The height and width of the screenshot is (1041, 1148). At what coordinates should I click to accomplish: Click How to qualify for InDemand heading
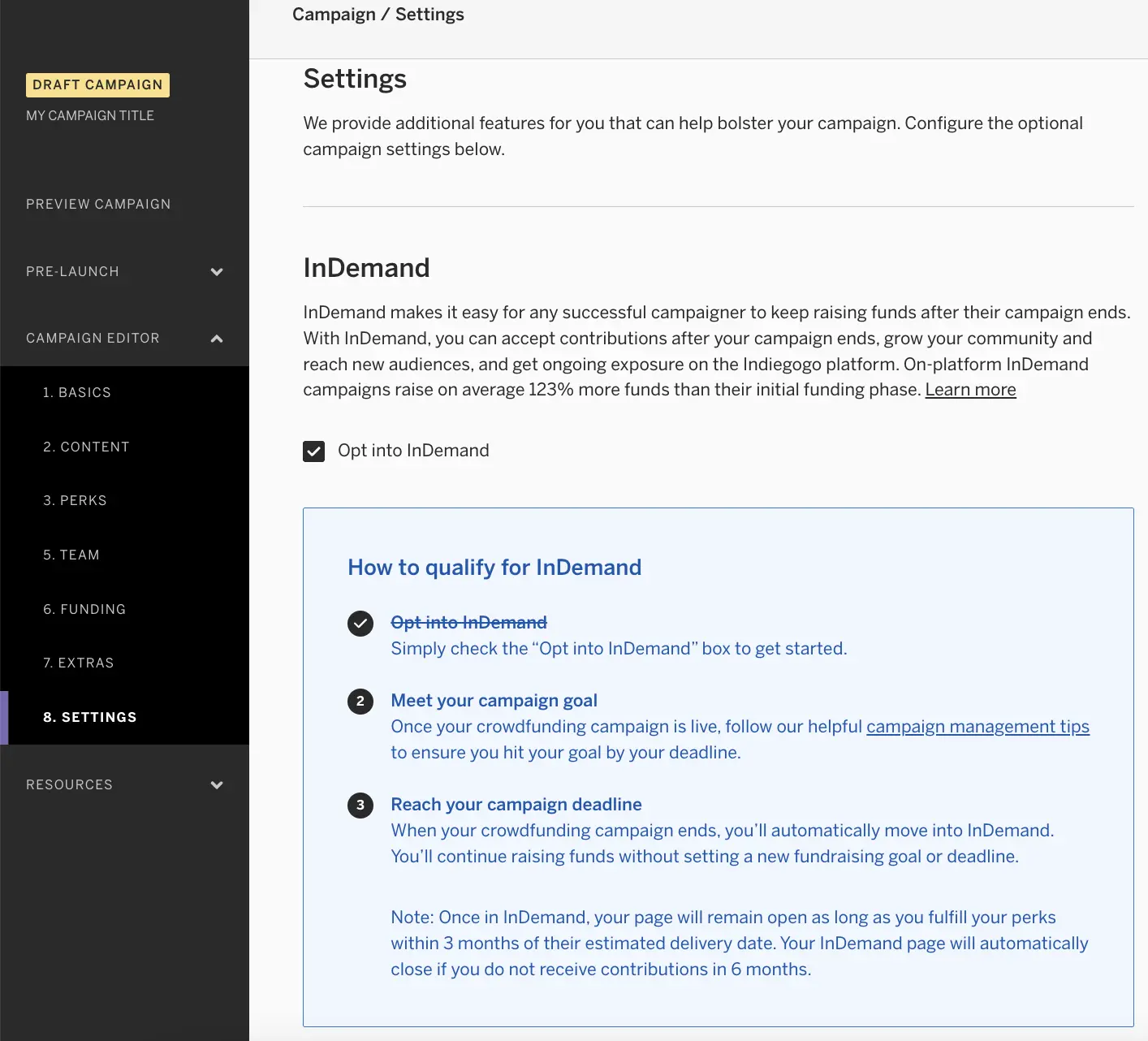click(494, 568)
